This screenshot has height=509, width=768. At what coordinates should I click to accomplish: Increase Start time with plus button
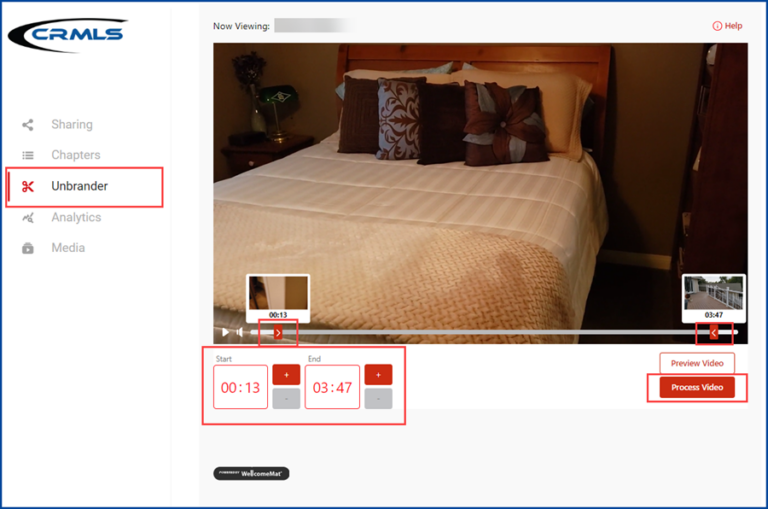coord(286,374)
